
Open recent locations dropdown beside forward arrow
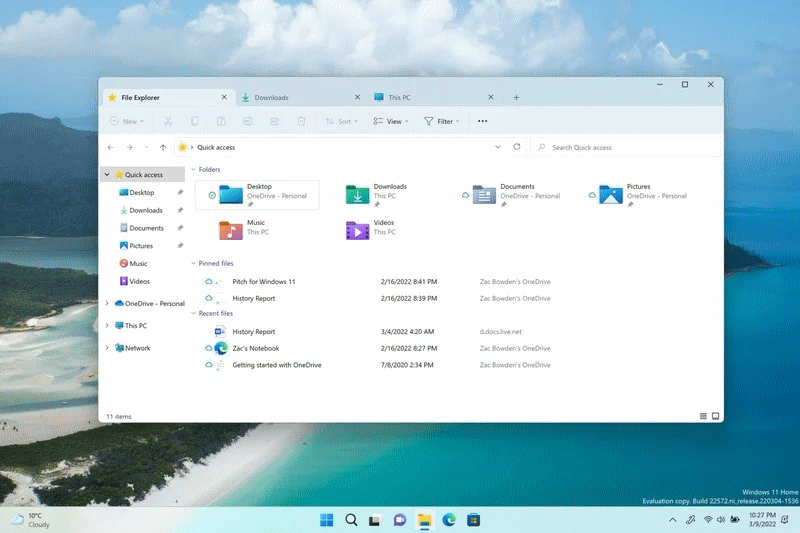coord(146,147)
